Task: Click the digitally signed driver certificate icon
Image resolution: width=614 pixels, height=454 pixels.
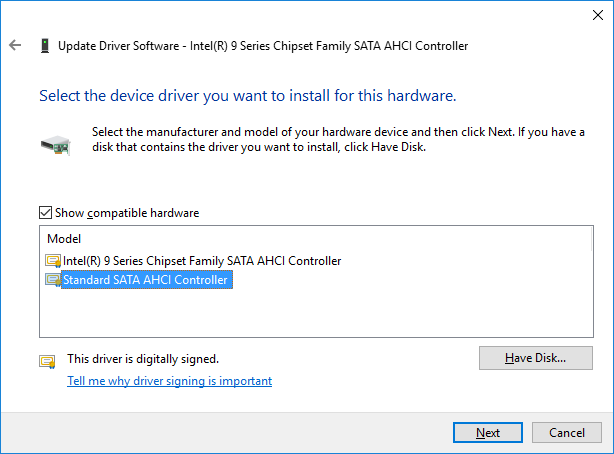Action: (x=47, y=361)
